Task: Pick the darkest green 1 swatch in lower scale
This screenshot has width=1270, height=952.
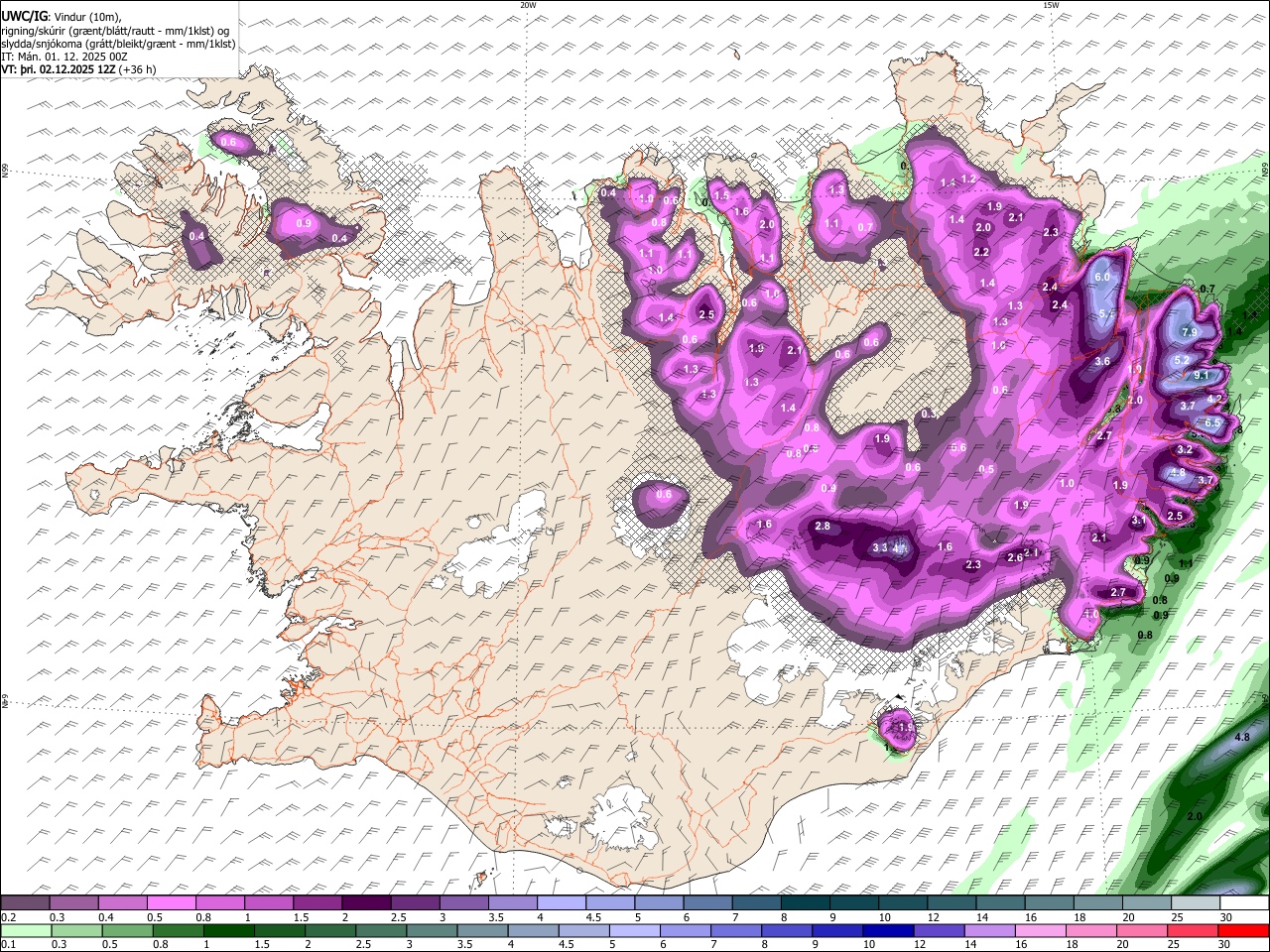Action: coord(228,930)
